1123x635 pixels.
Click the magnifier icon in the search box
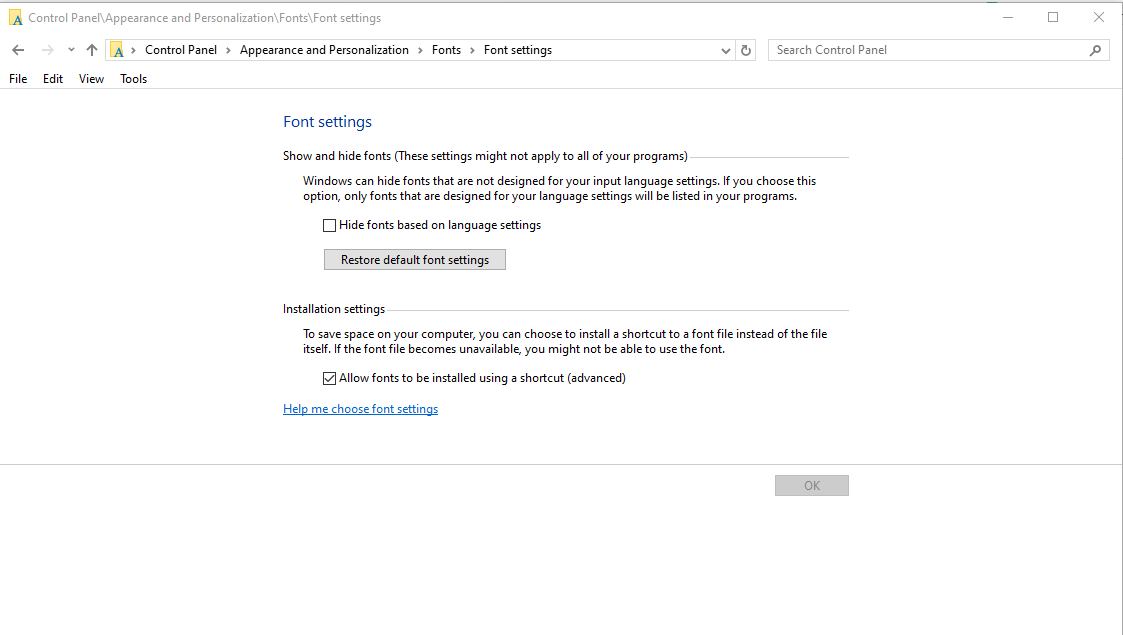click(x=1096, y=50)
